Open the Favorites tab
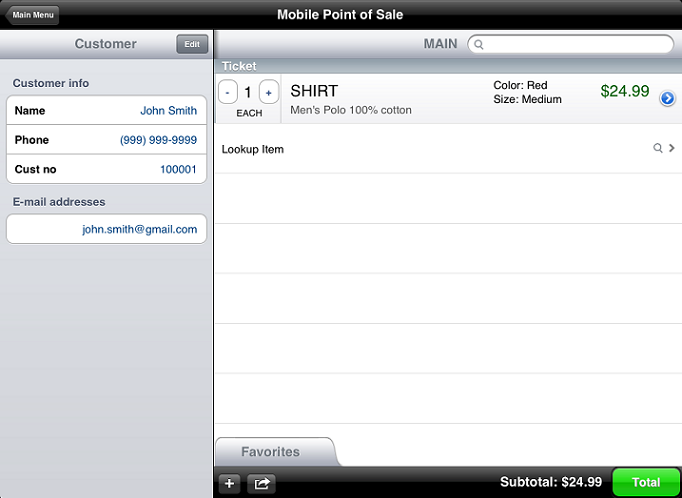Screen dimensions: 682x498 [271, 452]
